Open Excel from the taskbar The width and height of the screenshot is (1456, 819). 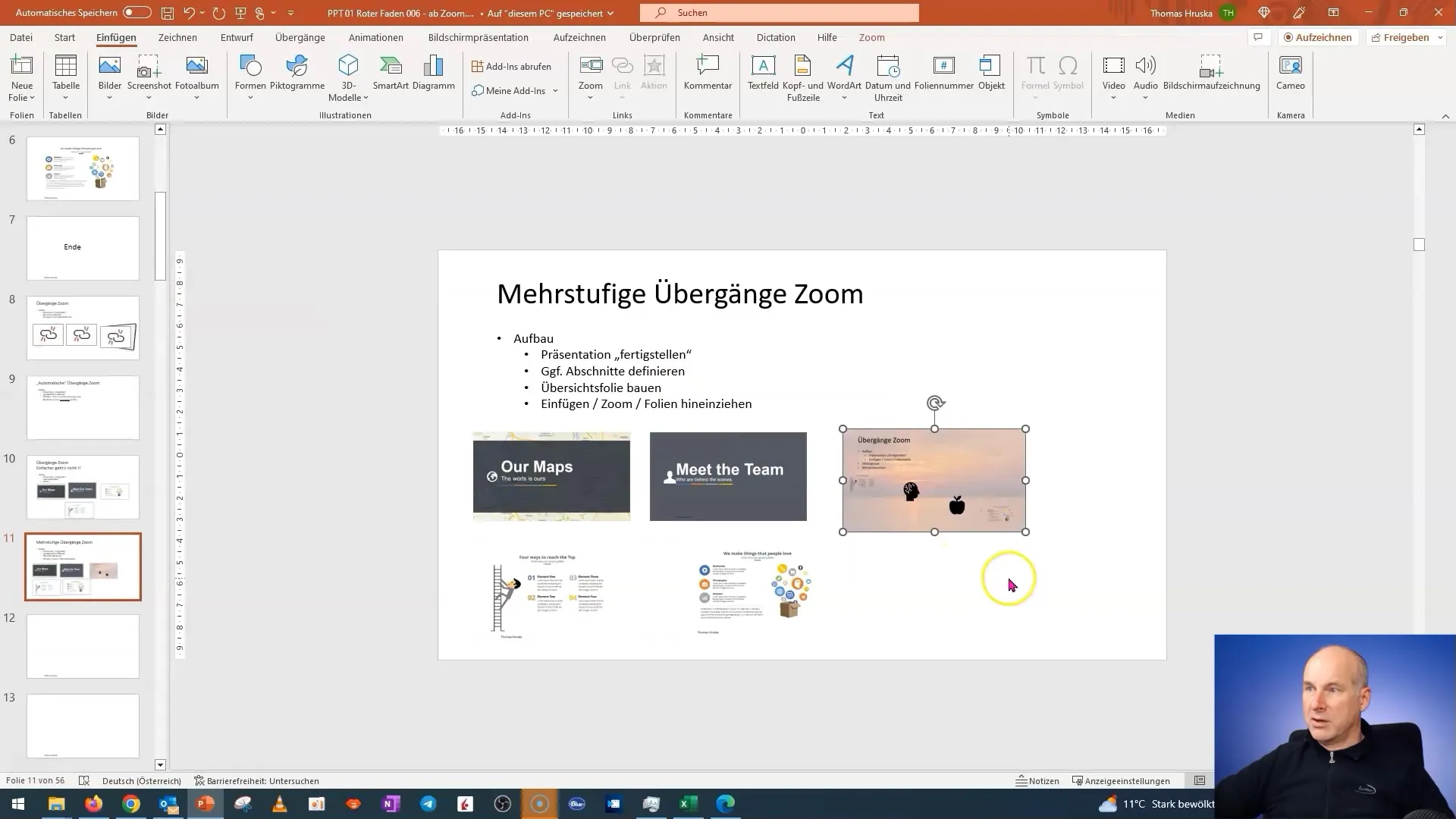pos(688,804)
